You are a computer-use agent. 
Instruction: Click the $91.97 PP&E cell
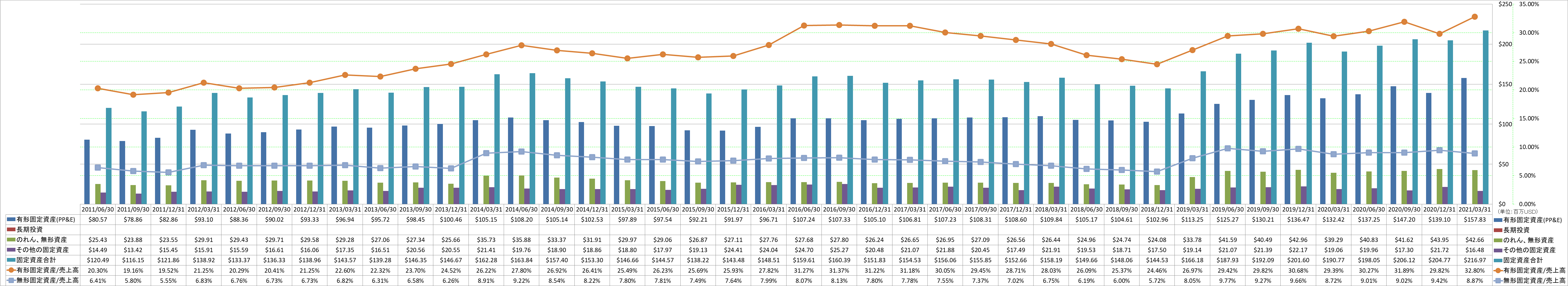point(733,219)
